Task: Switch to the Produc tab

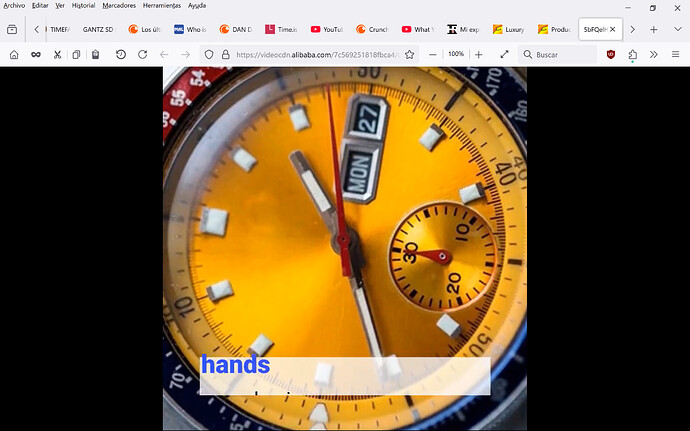Action: [x=555, y=29]
